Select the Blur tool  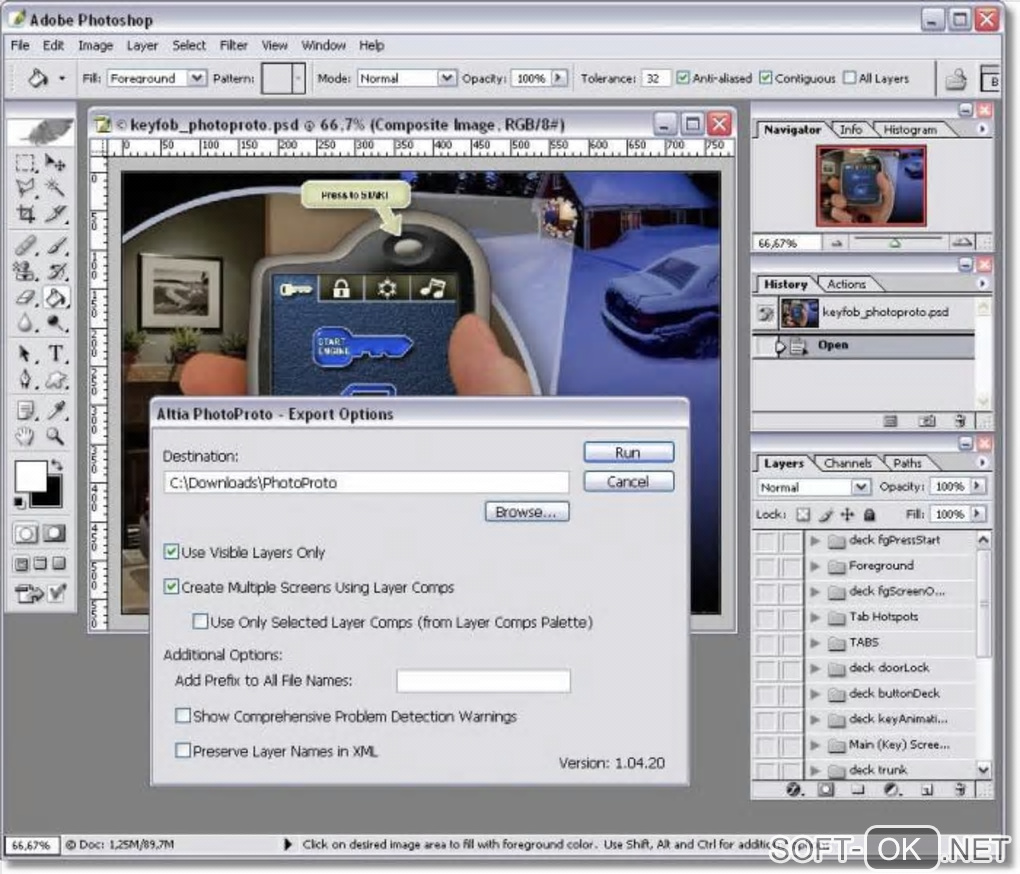pyautogui.click(x=25, y=323)
